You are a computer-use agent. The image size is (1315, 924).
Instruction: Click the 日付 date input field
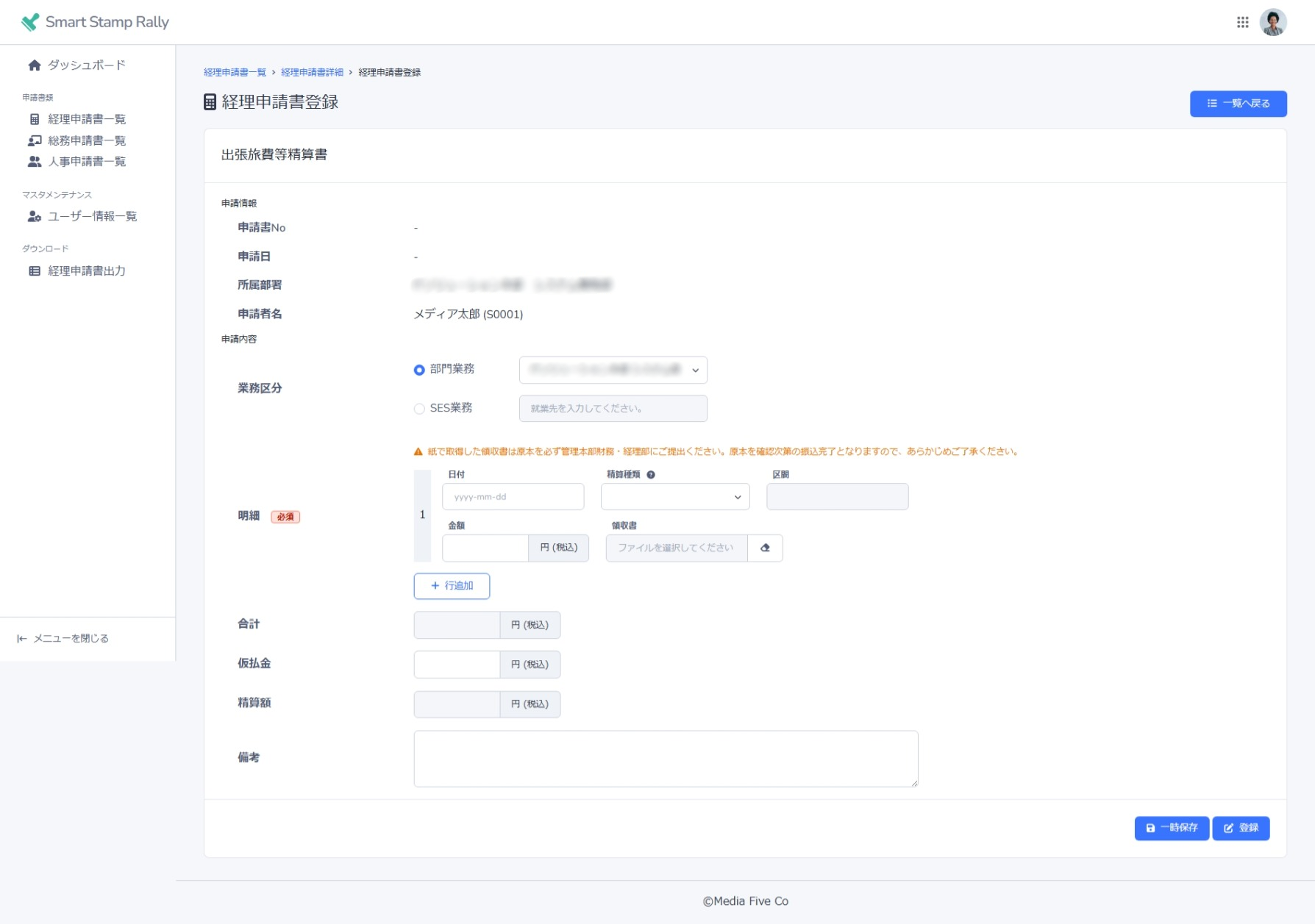(513, 497)
